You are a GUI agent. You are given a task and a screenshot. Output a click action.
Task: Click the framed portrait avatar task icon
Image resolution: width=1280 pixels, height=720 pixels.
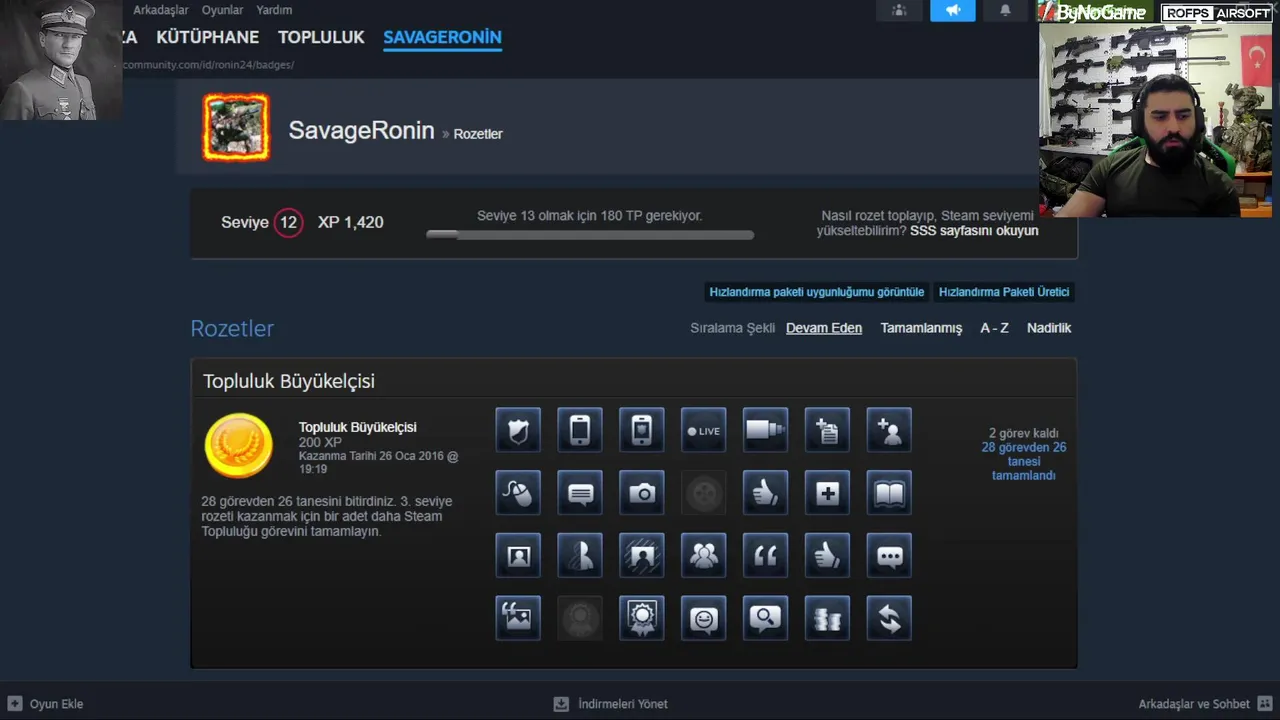point(518,555)
